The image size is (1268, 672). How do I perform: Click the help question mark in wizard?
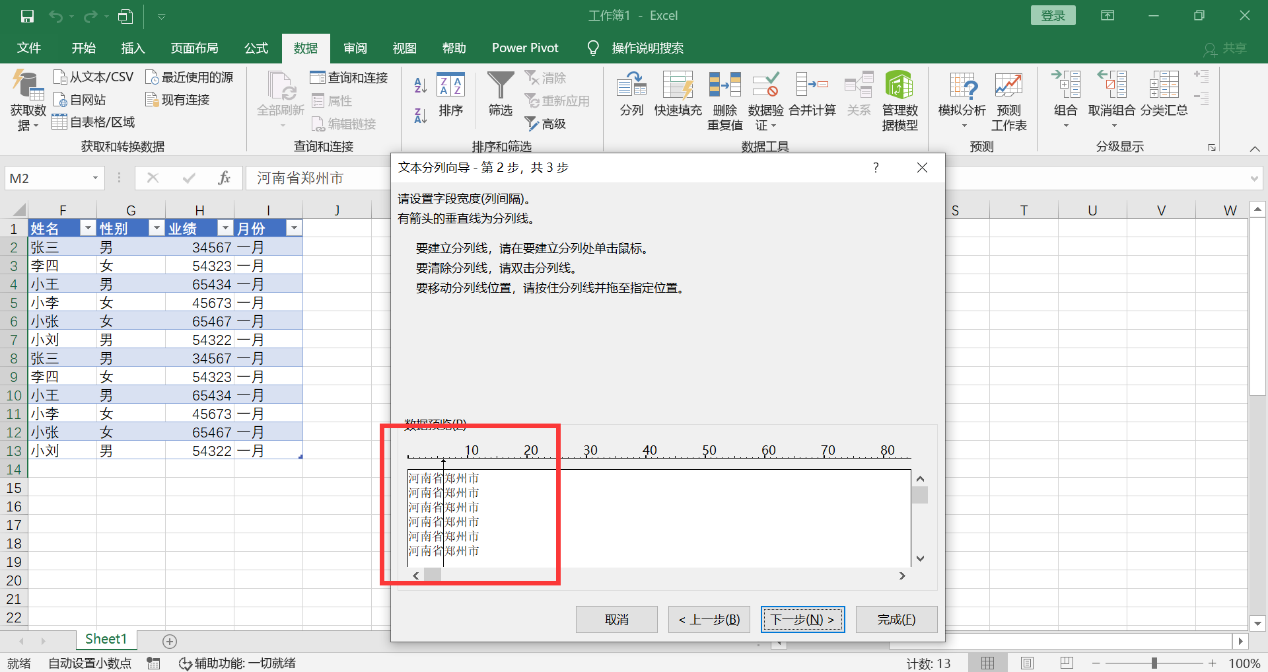(x=875, y=167)
